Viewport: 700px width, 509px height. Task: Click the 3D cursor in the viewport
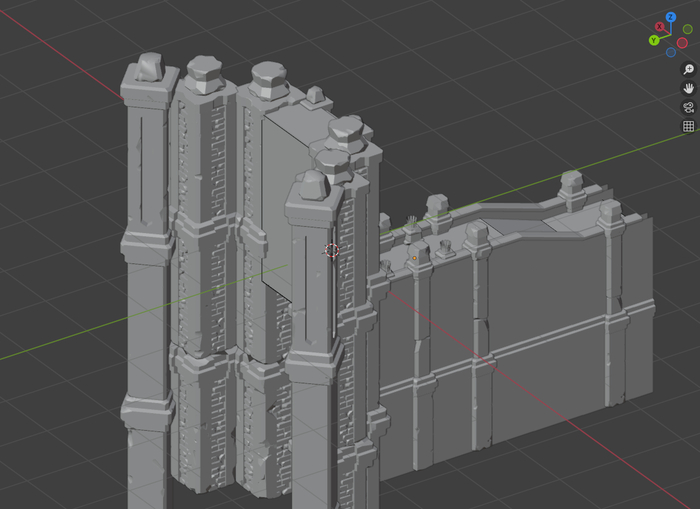point(332,250)
